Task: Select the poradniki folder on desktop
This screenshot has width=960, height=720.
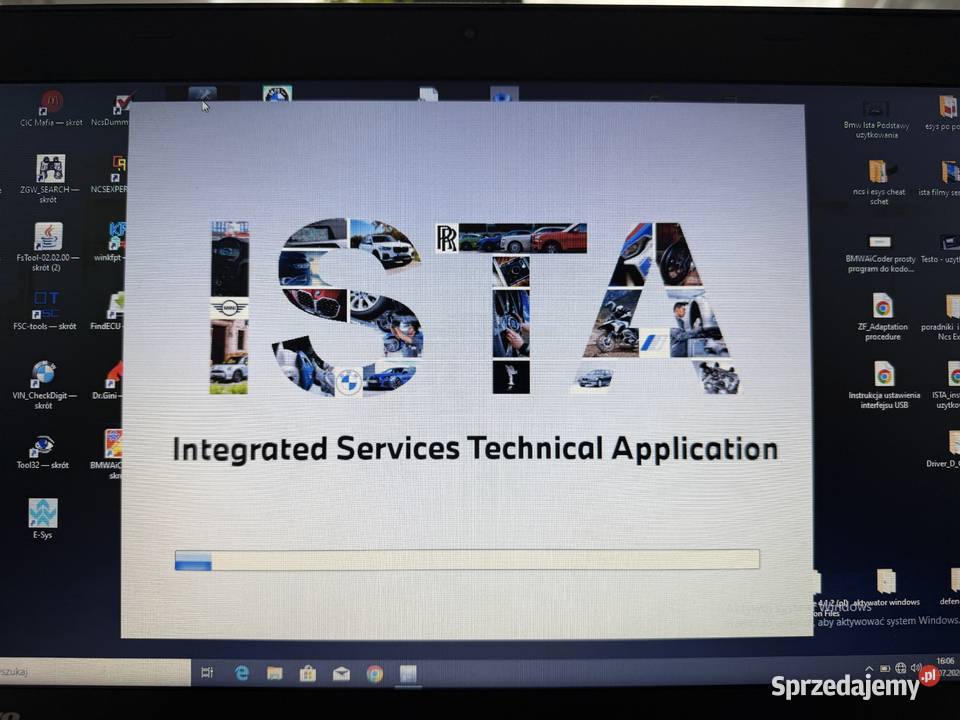Action: point(952,306)
